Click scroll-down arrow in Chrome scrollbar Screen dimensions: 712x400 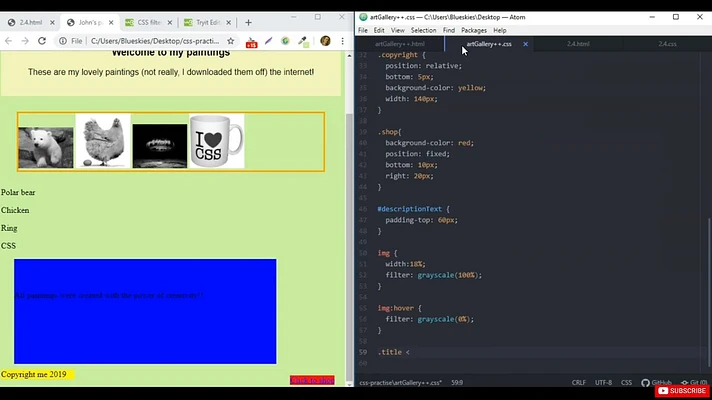[x=349, y=384]
